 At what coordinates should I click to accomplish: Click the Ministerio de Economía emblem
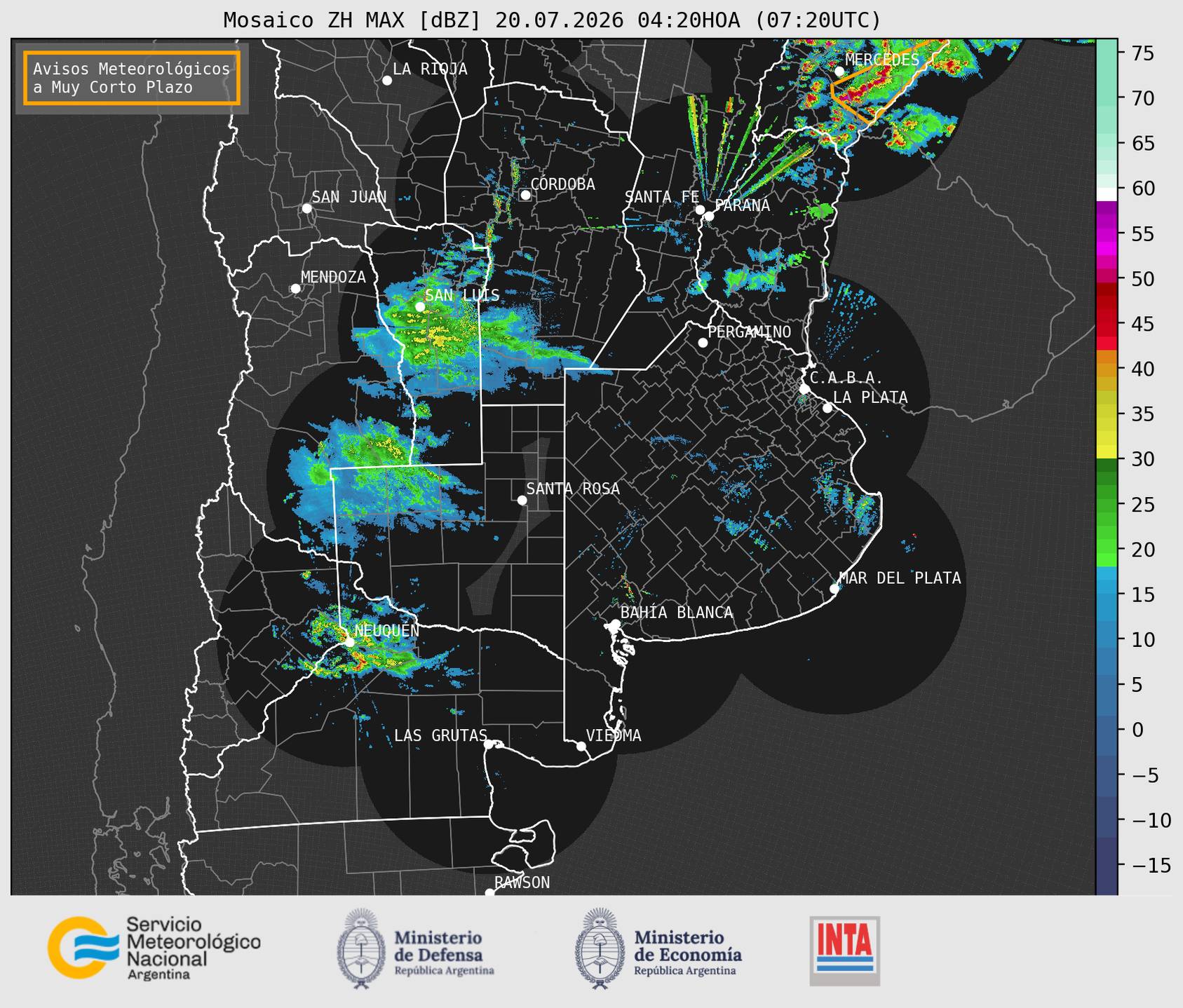pos(601,948)
